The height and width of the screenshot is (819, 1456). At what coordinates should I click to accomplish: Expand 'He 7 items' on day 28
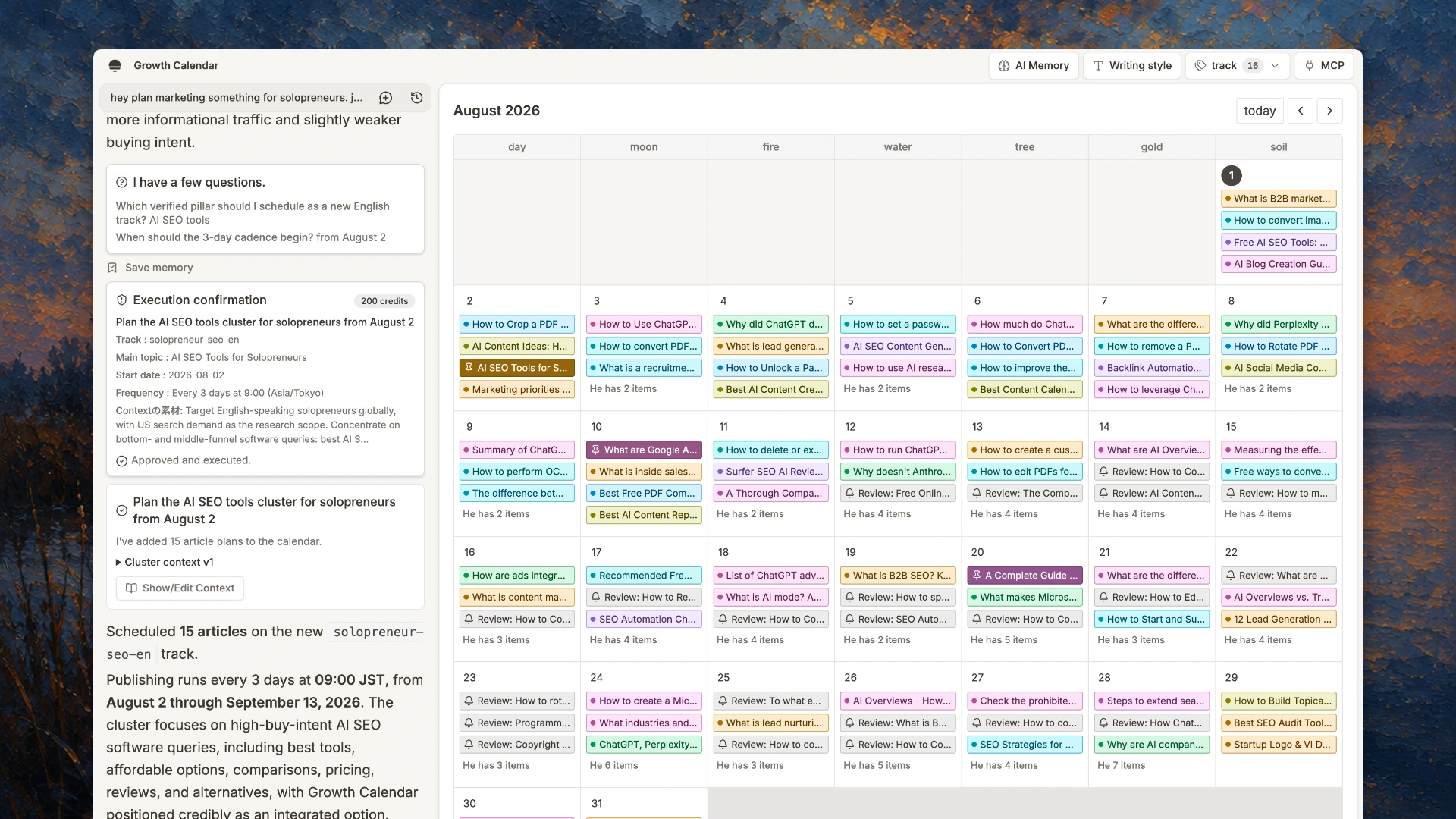[x=1122, y=766]
